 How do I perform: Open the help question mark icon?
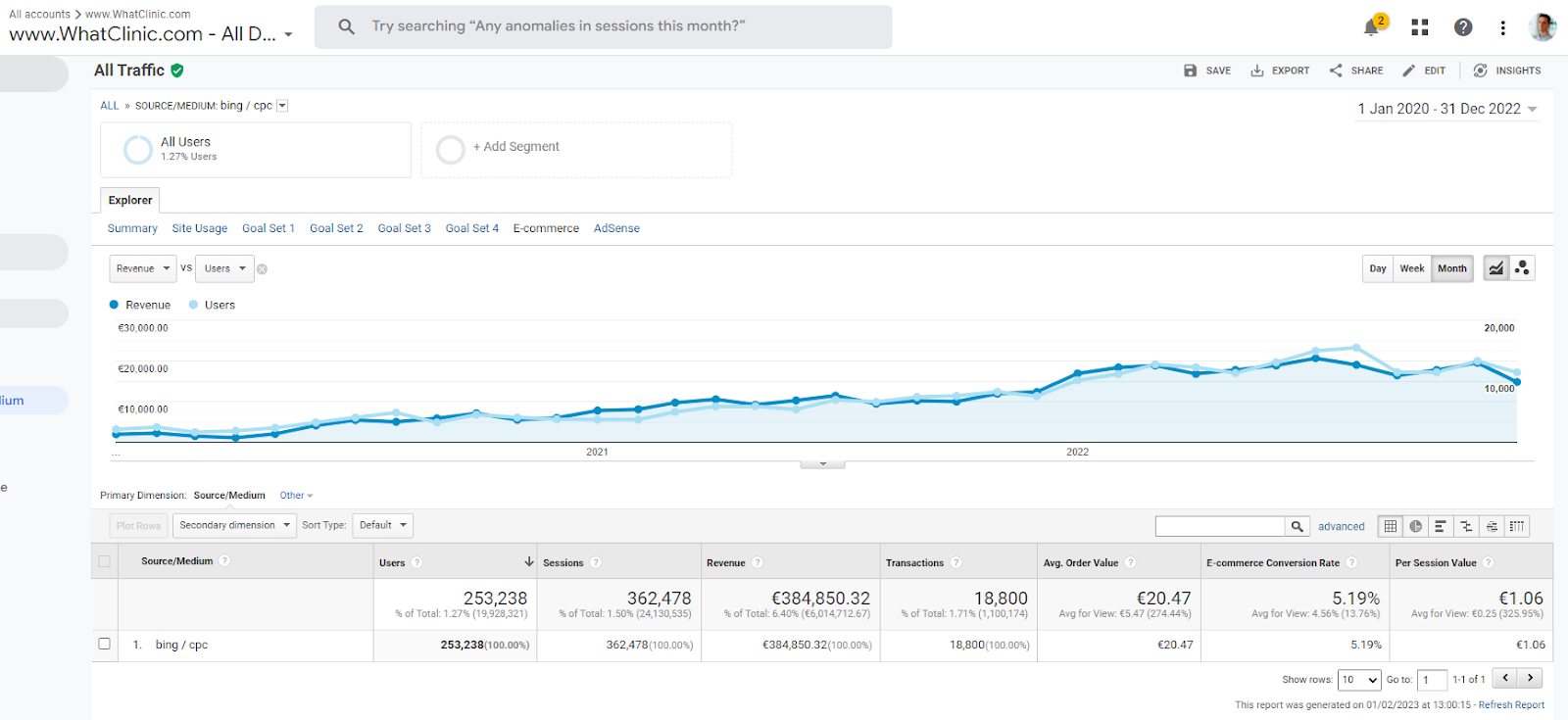pos(1463,27)
